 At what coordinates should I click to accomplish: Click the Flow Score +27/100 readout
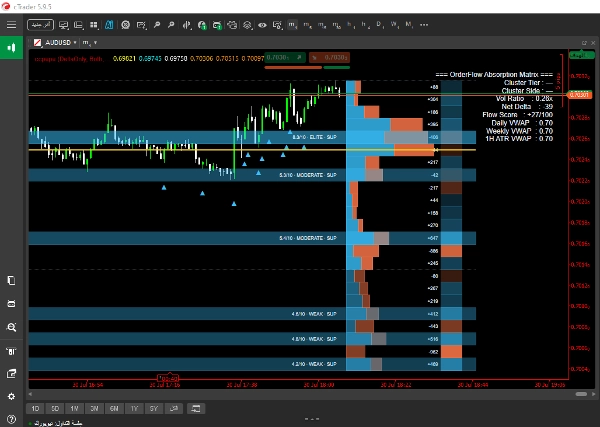point(517,114)
